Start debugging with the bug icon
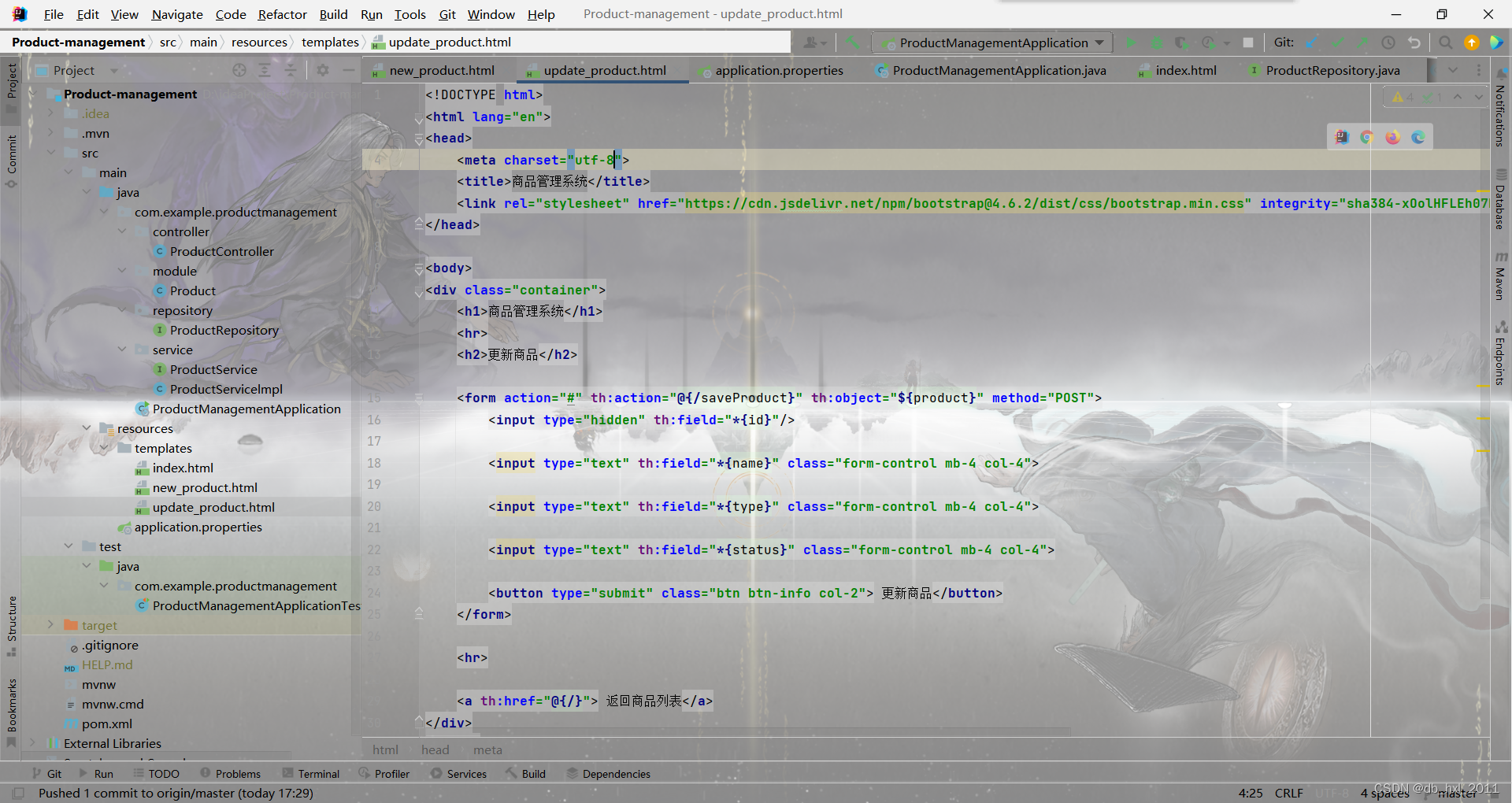The image size is (1512, 803). tap(1157, 43)
